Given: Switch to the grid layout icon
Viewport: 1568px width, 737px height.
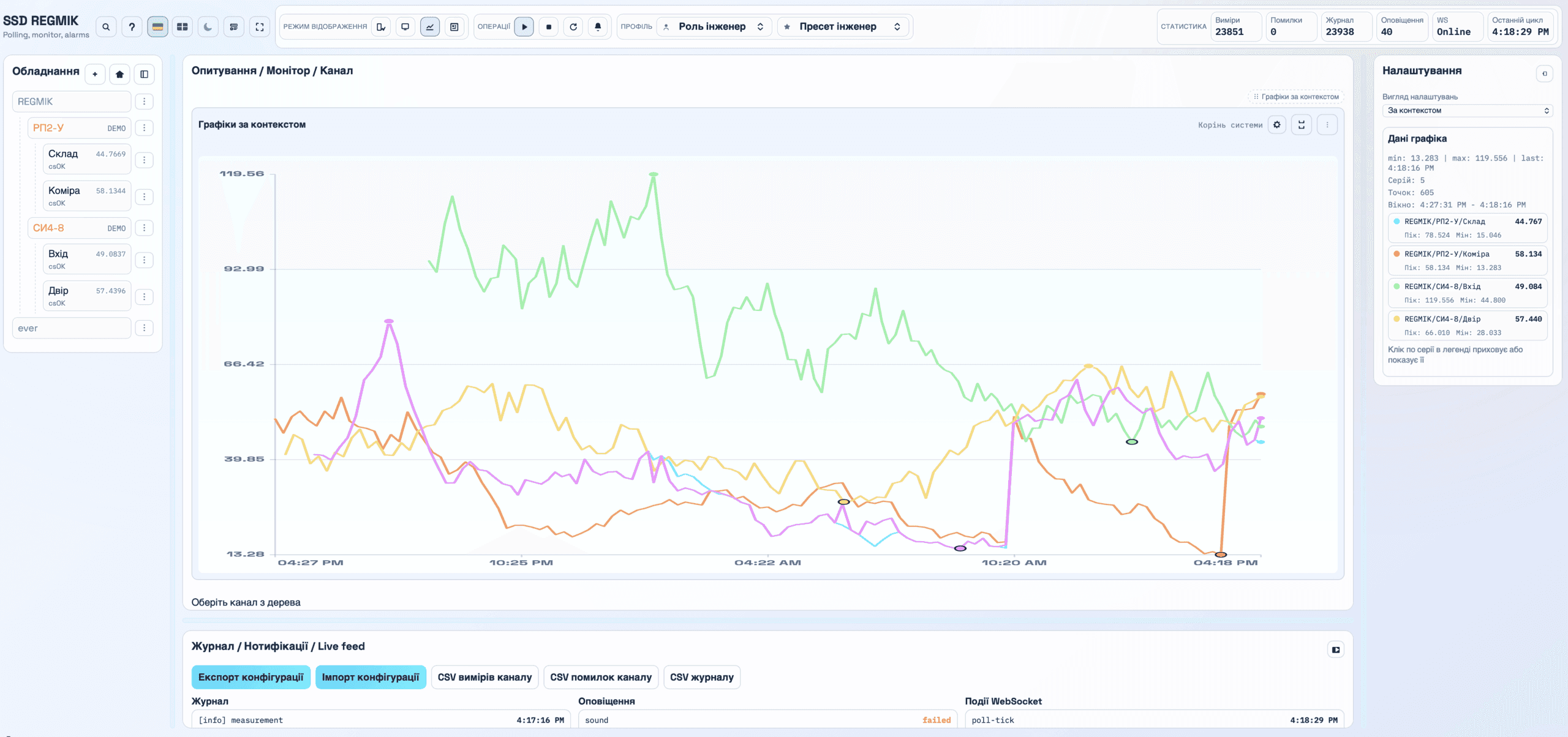Looking at the screenshot, I should pyautogui.click(x=183, y=27).
